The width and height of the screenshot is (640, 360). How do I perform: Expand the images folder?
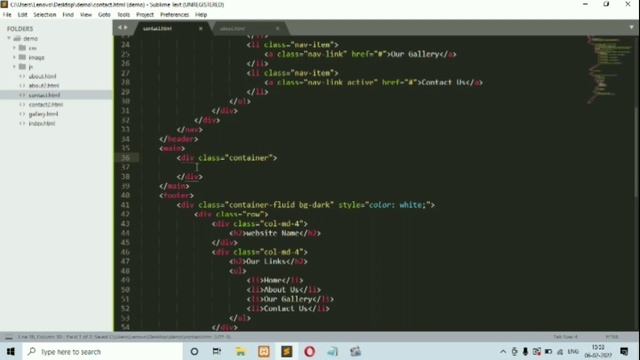(x=14, y=57)
